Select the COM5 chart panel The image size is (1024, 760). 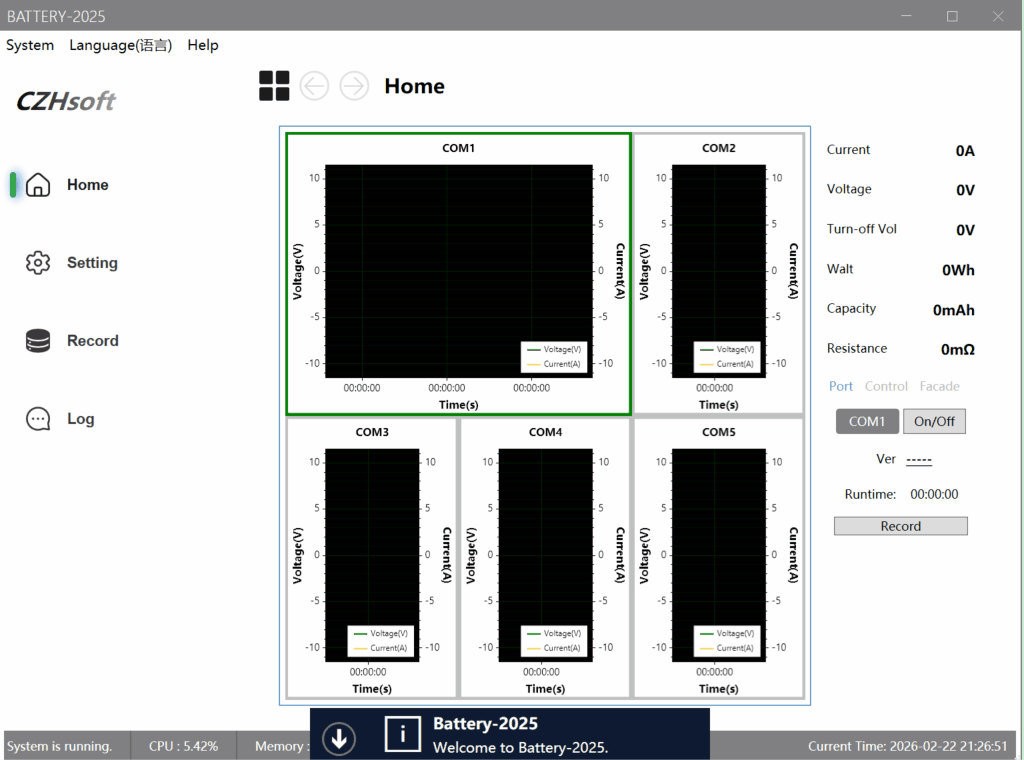pos(718,558)
